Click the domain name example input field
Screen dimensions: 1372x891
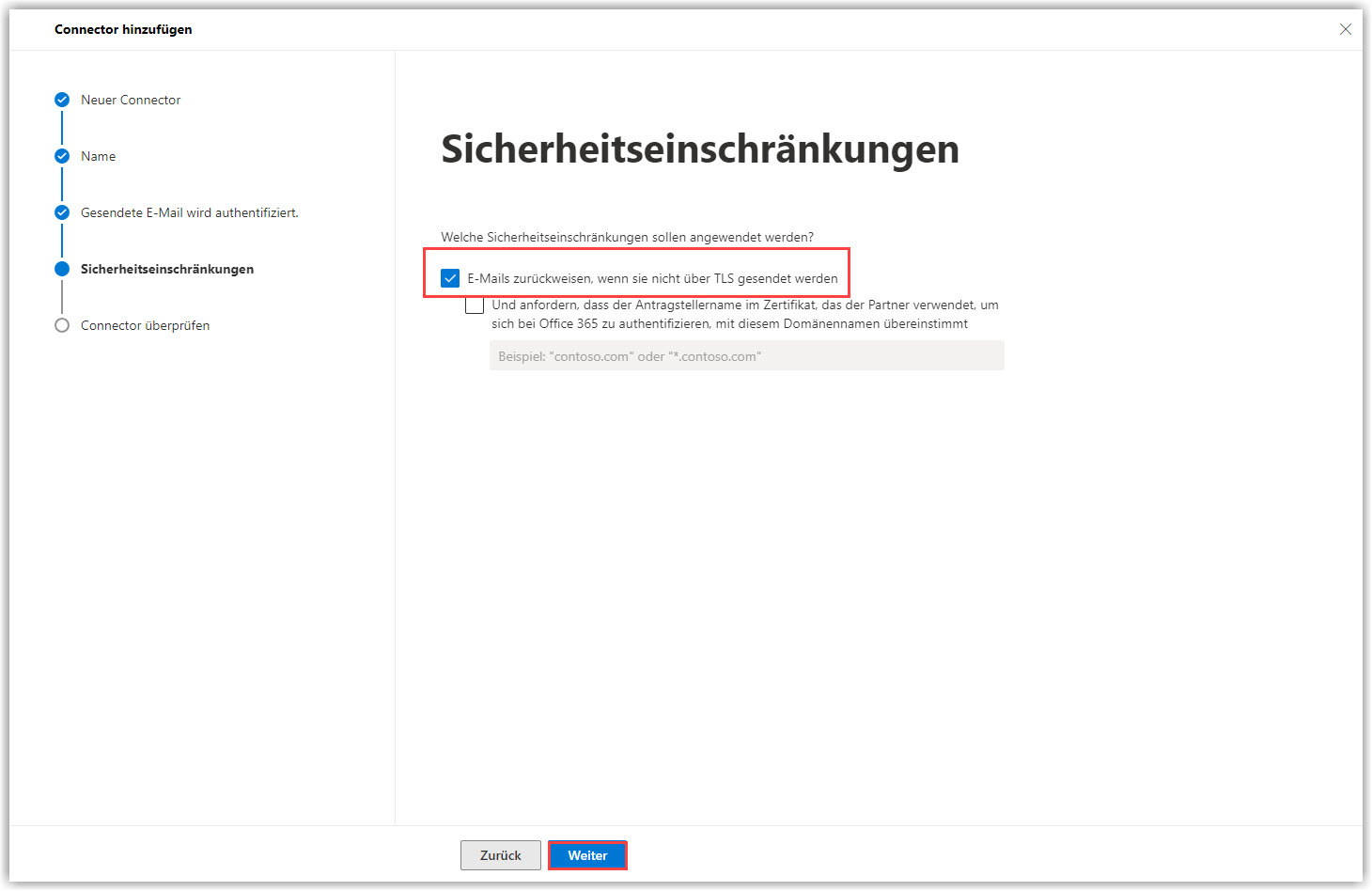(746, 356)
